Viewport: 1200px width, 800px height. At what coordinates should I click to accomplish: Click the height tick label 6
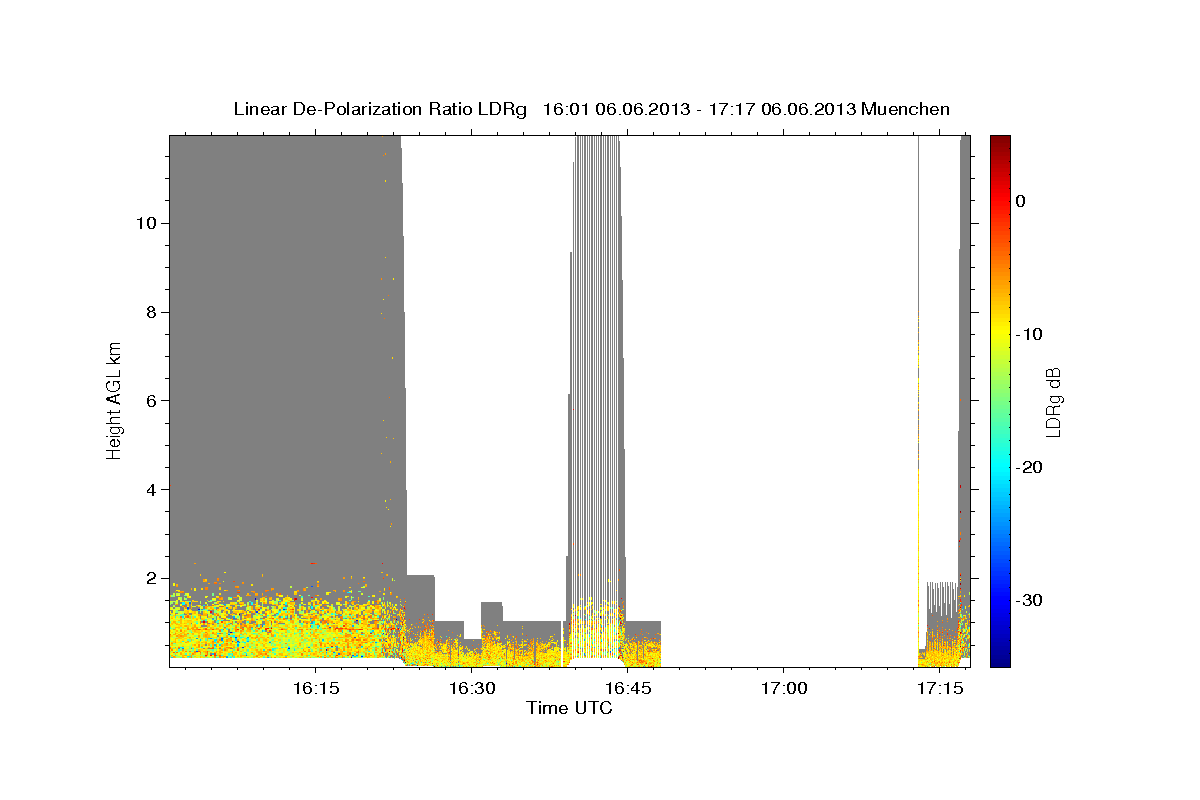[149, 401]
